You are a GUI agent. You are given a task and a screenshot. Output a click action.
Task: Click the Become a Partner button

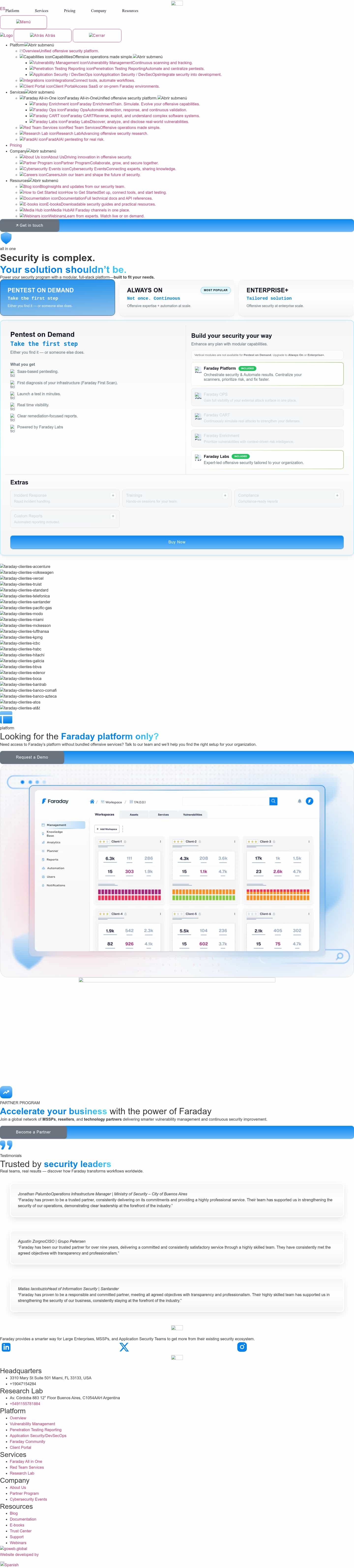point(33,1132)
